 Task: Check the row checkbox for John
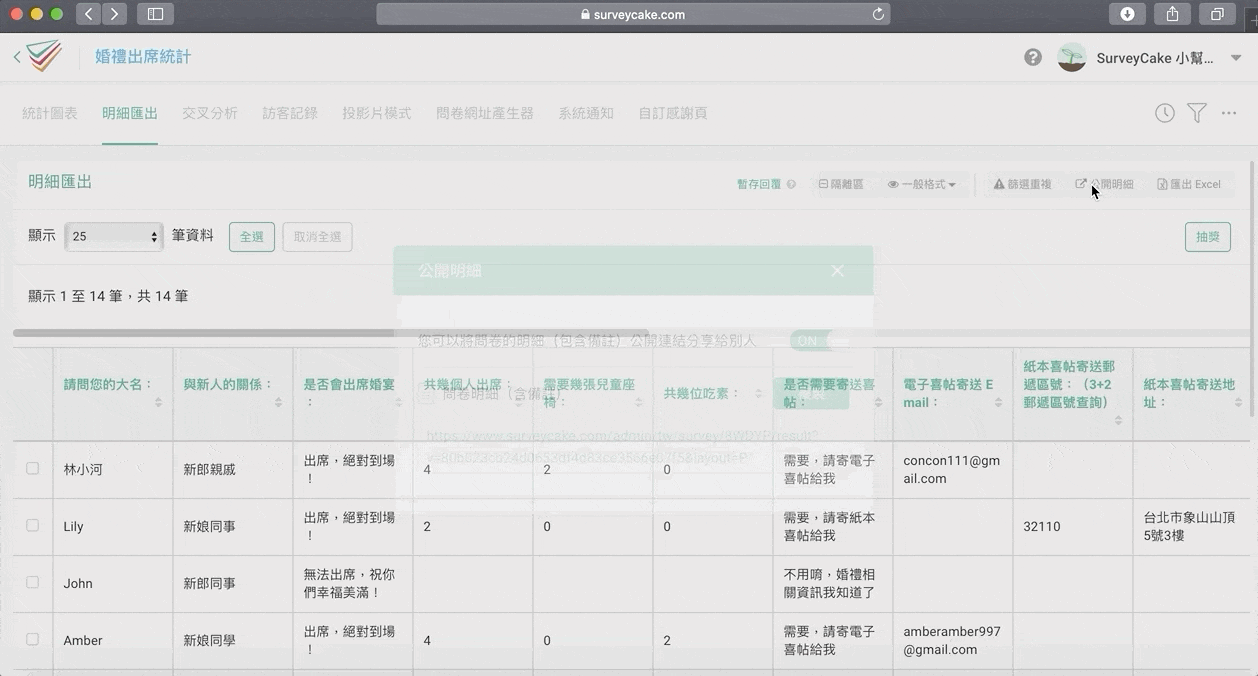[x=33, y=582]
